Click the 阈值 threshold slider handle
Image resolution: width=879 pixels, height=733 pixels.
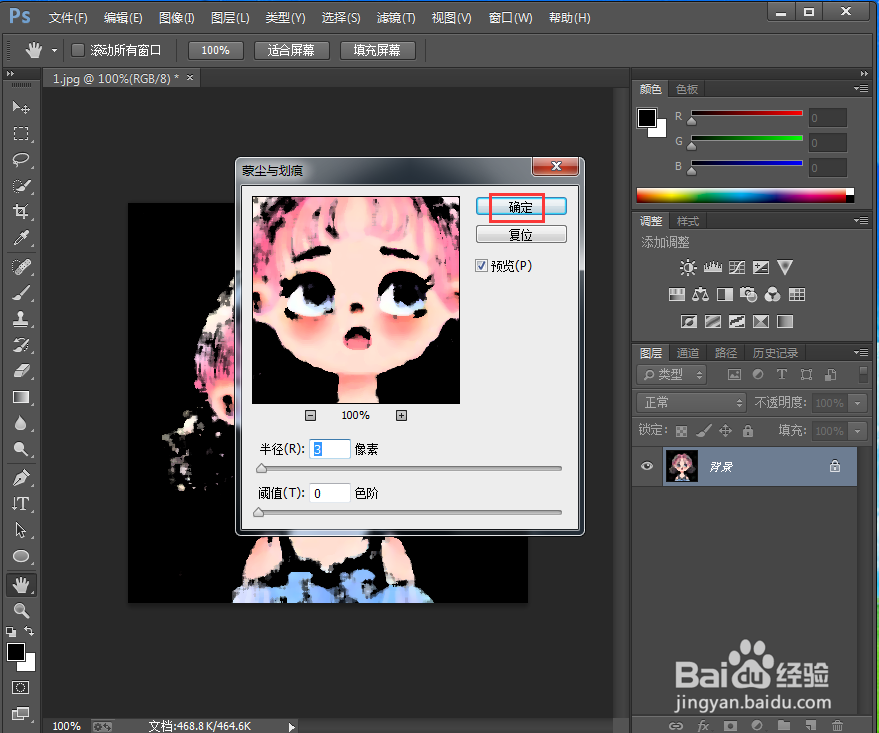click(x=258, y=512)
